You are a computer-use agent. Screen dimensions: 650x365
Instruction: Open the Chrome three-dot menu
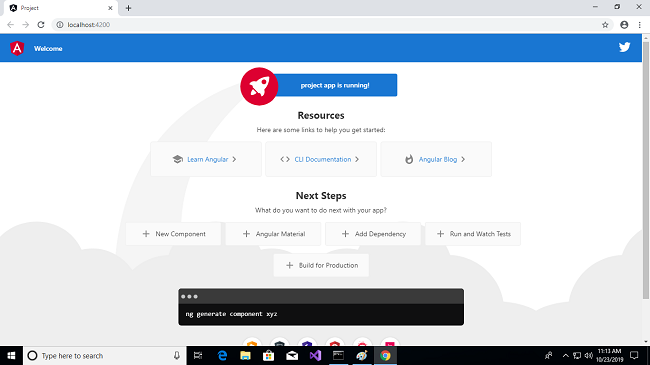(640, 25)
